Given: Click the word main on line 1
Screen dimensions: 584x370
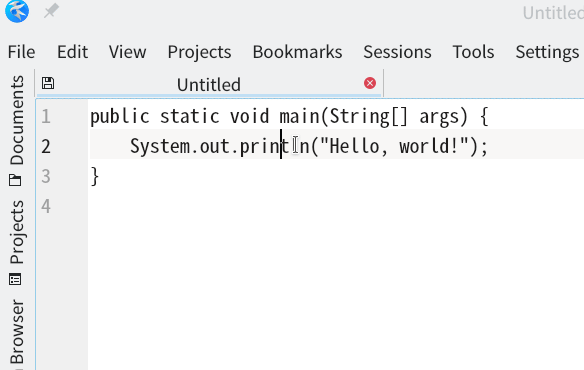Looking at the screenshot, I should pos(299,116).
